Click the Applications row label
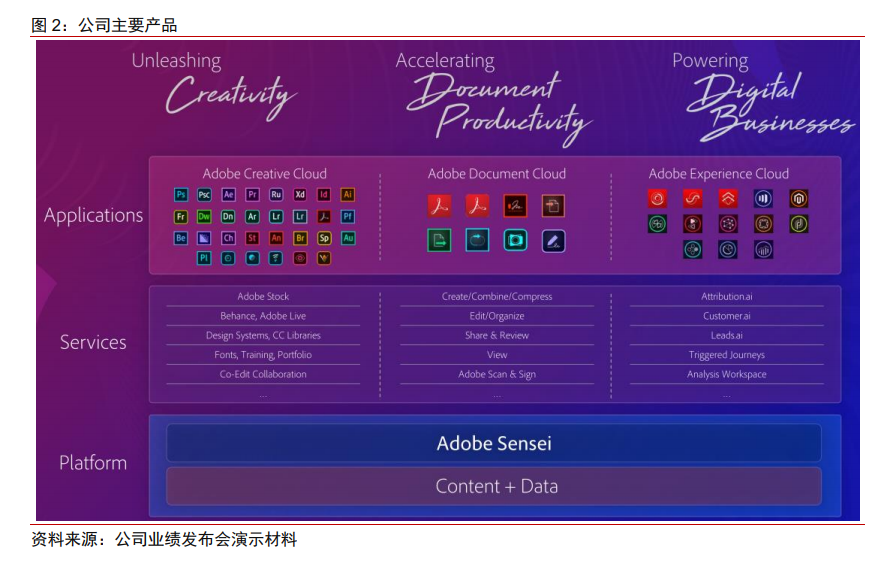The height and width of the screenshot is (578, 887). tap(94, 215)
